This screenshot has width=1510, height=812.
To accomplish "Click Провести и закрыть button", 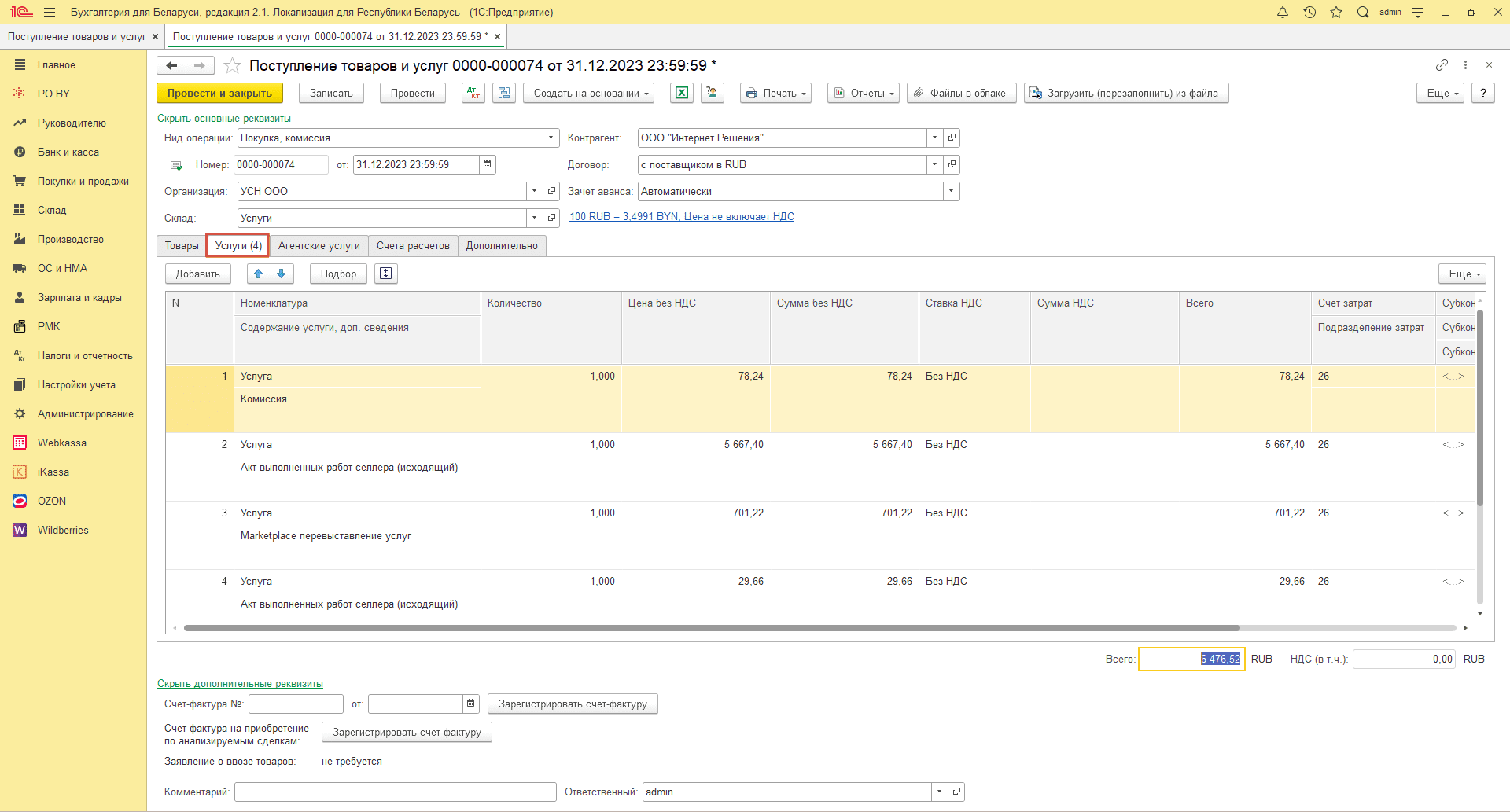I will pyautogui.click(x=219, y=93).
